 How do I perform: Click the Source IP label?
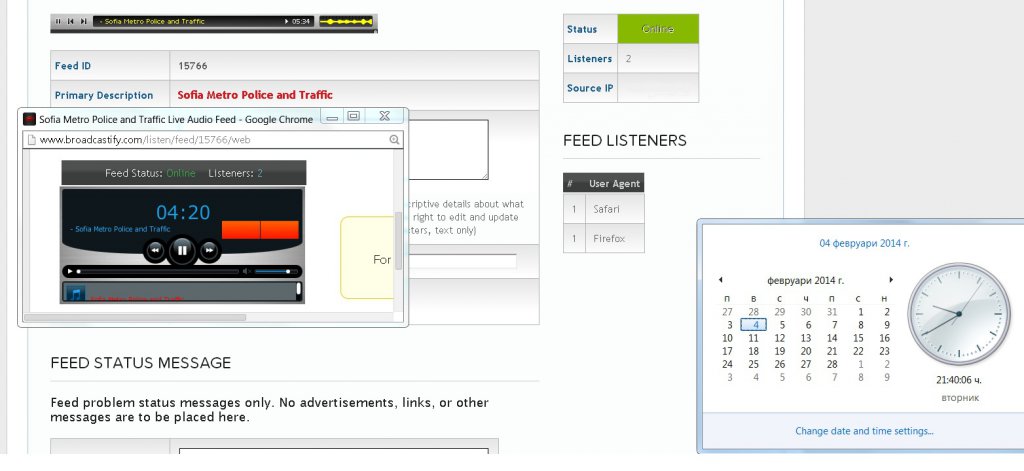click(590, 88)
